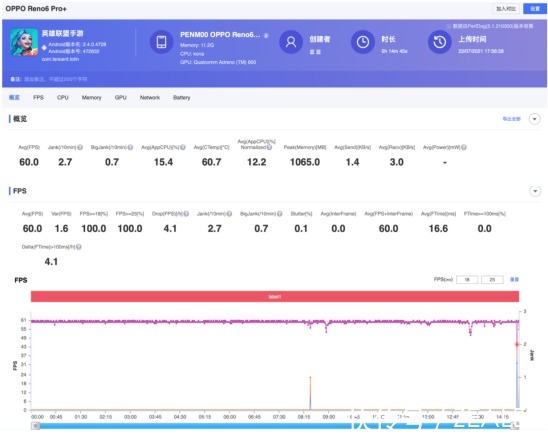Click the export all link (导出全部)

(x=512, y=119)
